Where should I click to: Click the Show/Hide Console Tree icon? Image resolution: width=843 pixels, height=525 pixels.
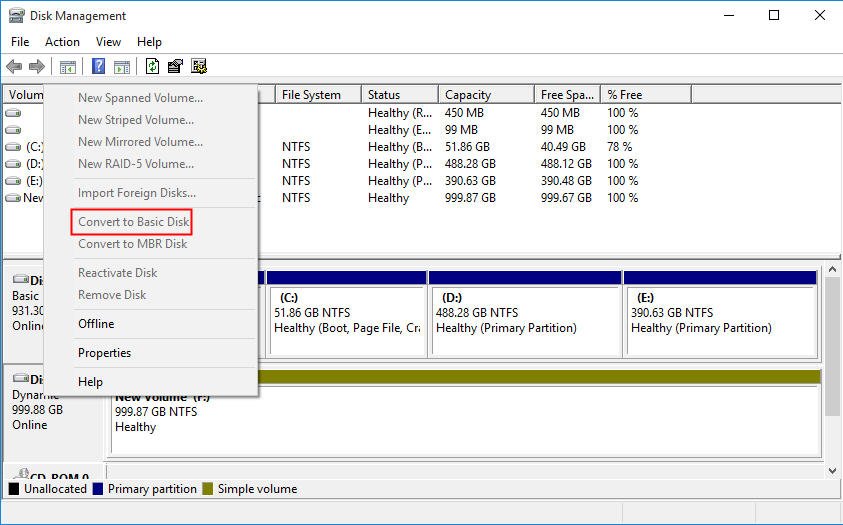click(68, 67)
